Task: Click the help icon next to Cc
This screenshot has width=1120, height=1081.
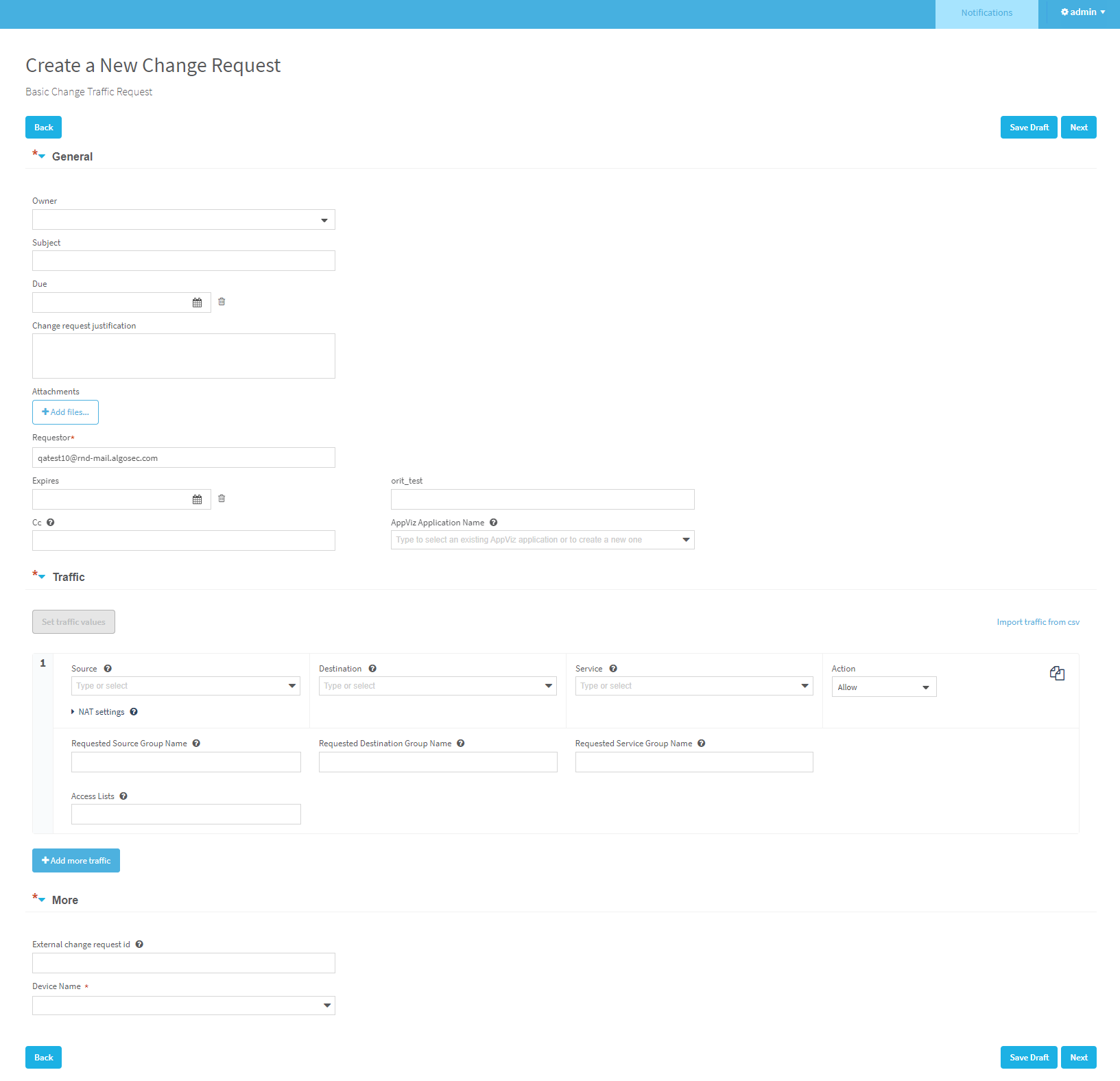Action: click(x=51, y=523)
